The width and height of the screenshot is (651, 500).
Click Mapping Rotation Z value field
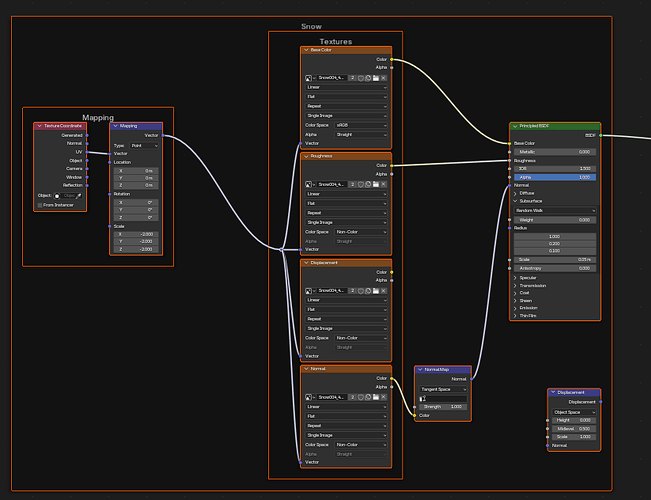pyautogui.click(x=136, y=218)
